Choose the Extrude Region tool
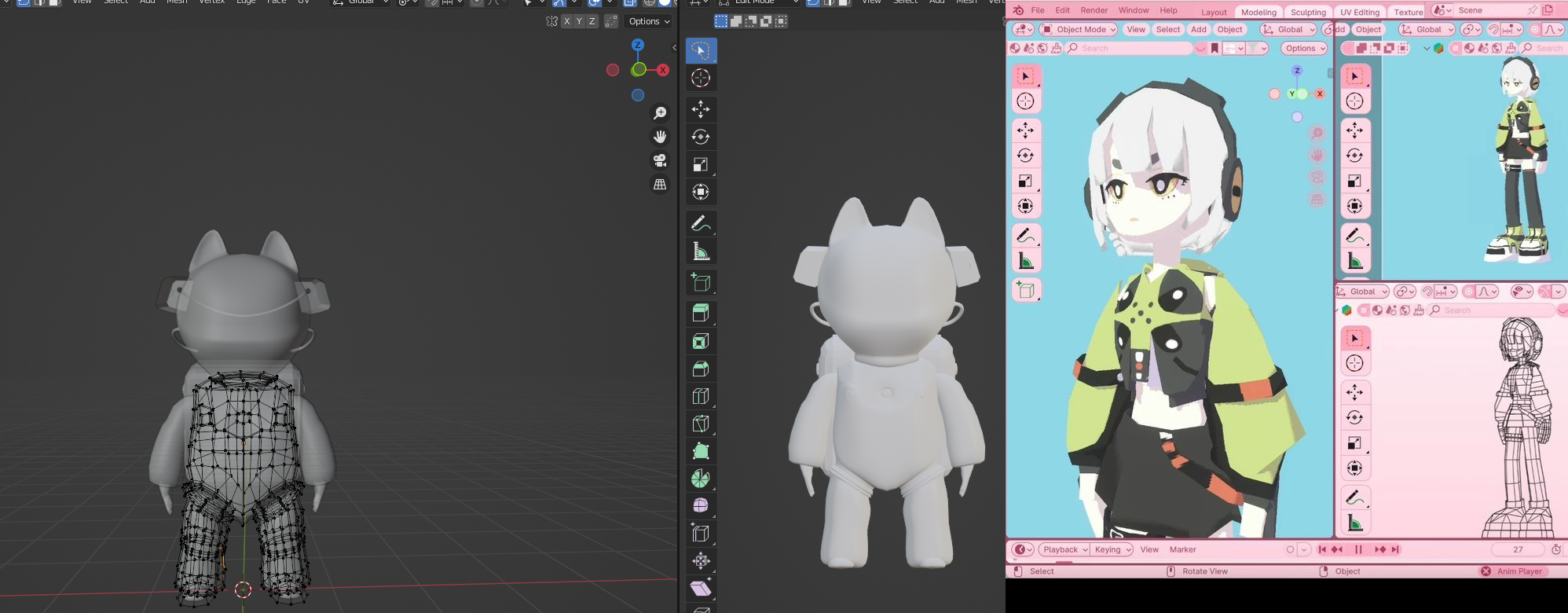 (701, 314)
